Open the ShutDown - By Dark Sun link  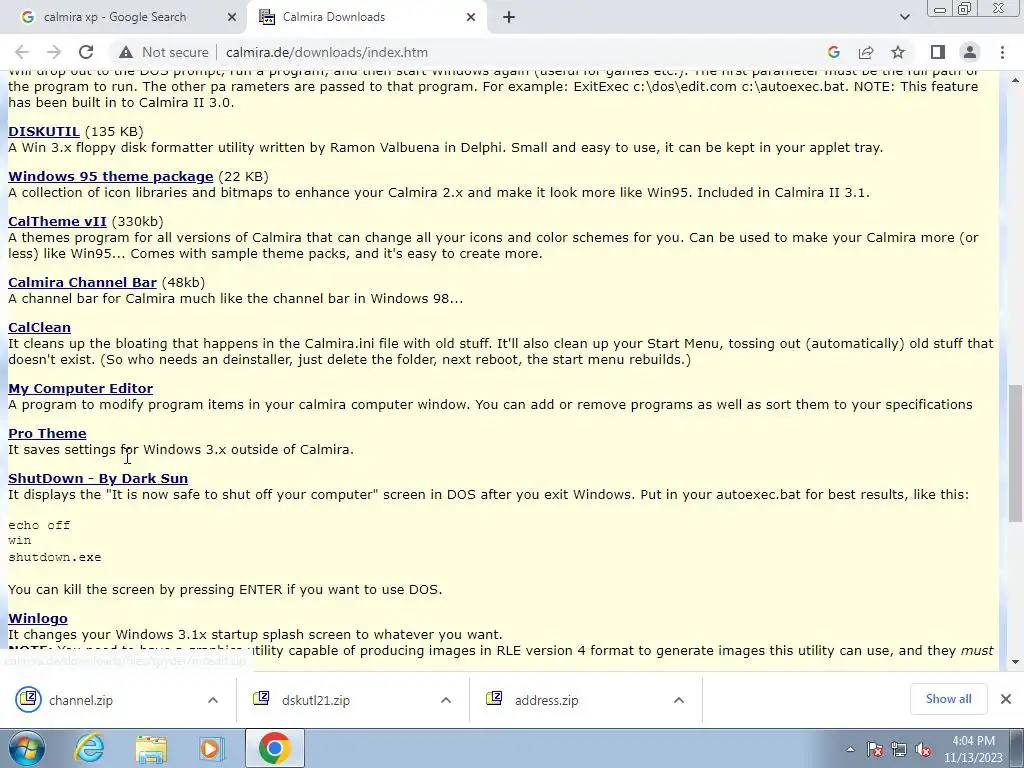(98, 478)
